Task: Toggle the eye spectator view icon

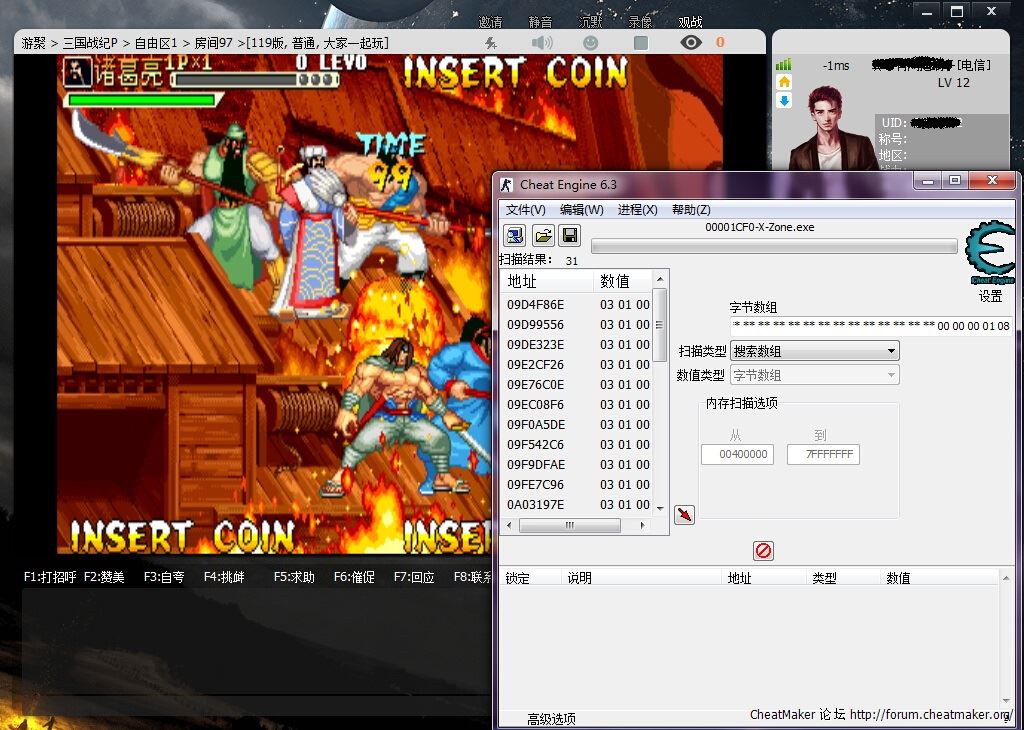Action: (690, 43)
